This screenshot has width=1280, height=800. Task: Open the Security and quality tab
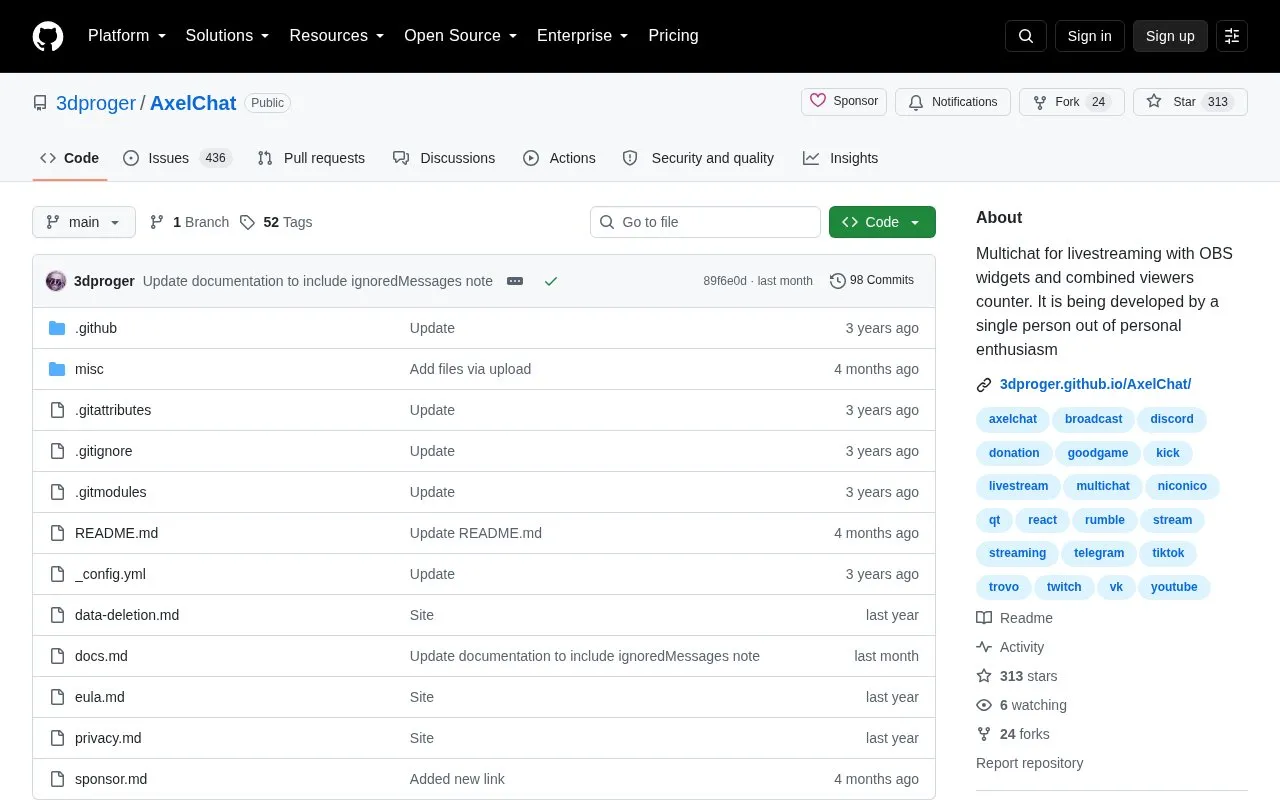[x=698, y=158]
